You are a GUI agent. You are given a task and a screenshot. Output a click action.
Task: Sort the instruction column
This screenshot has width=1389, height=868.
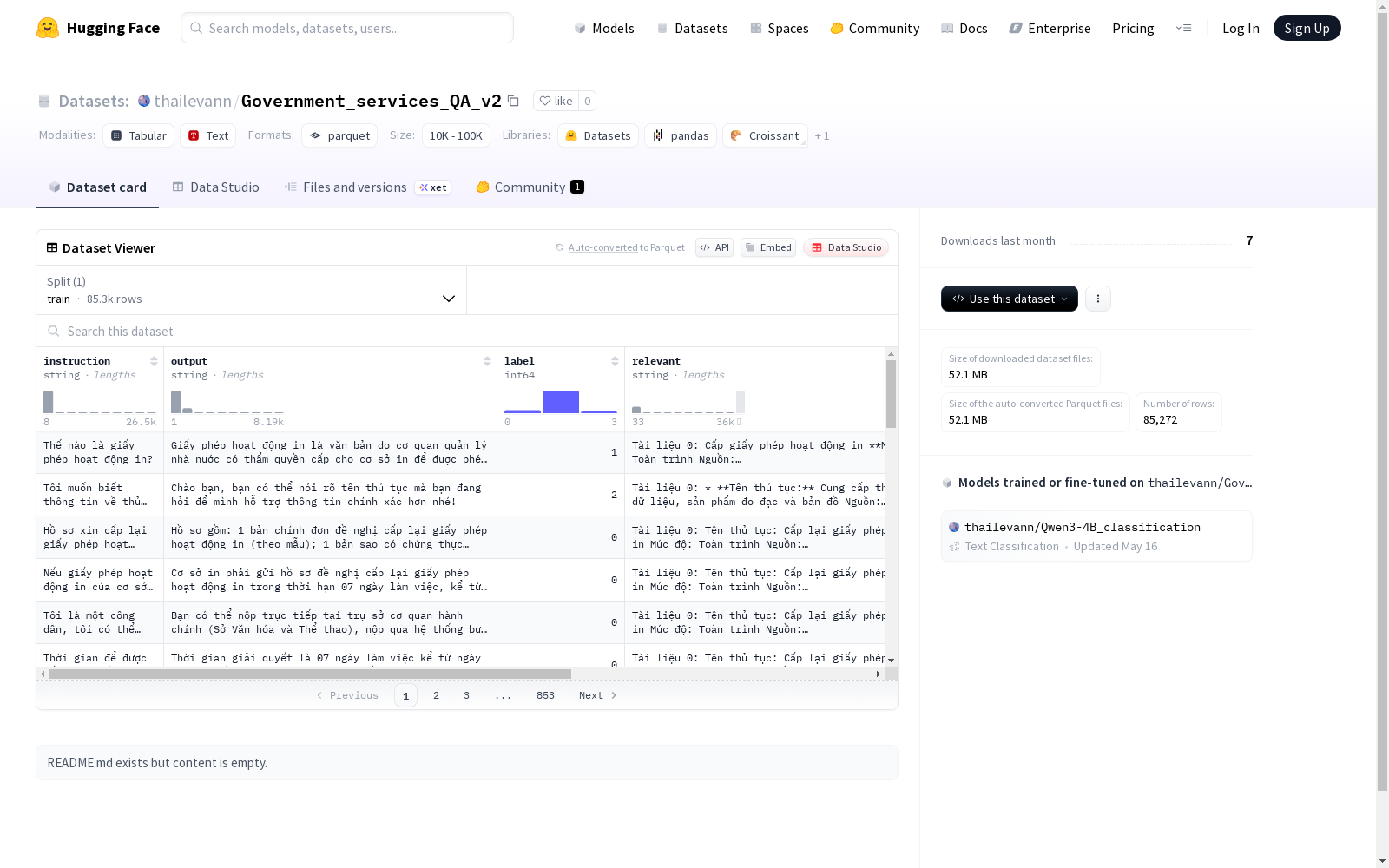tap(154, 361)
